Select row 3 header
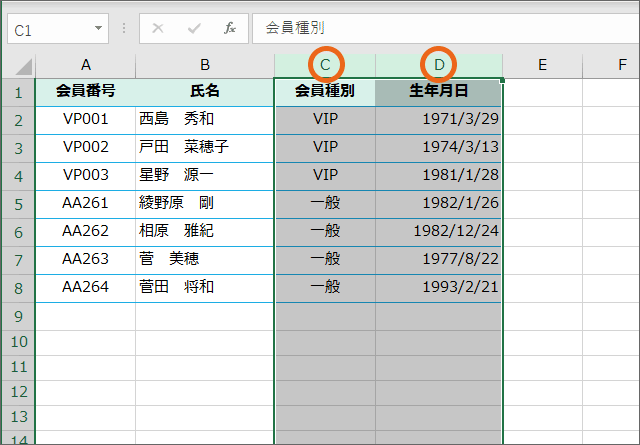This screenshot has width=640, height=445. (18, 149)
